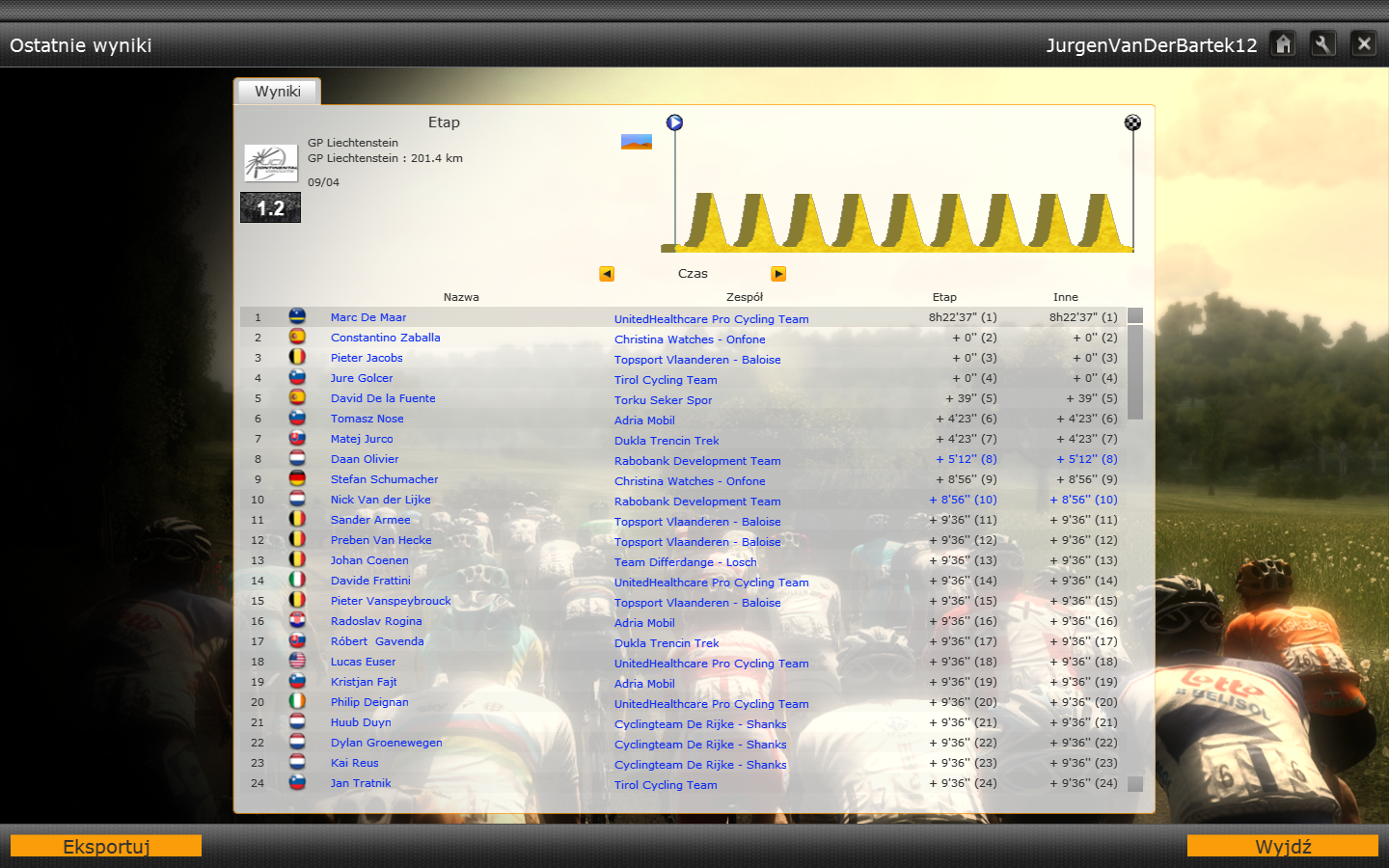Open rider Dylan Groenewegen

click(x=386, y=743)
